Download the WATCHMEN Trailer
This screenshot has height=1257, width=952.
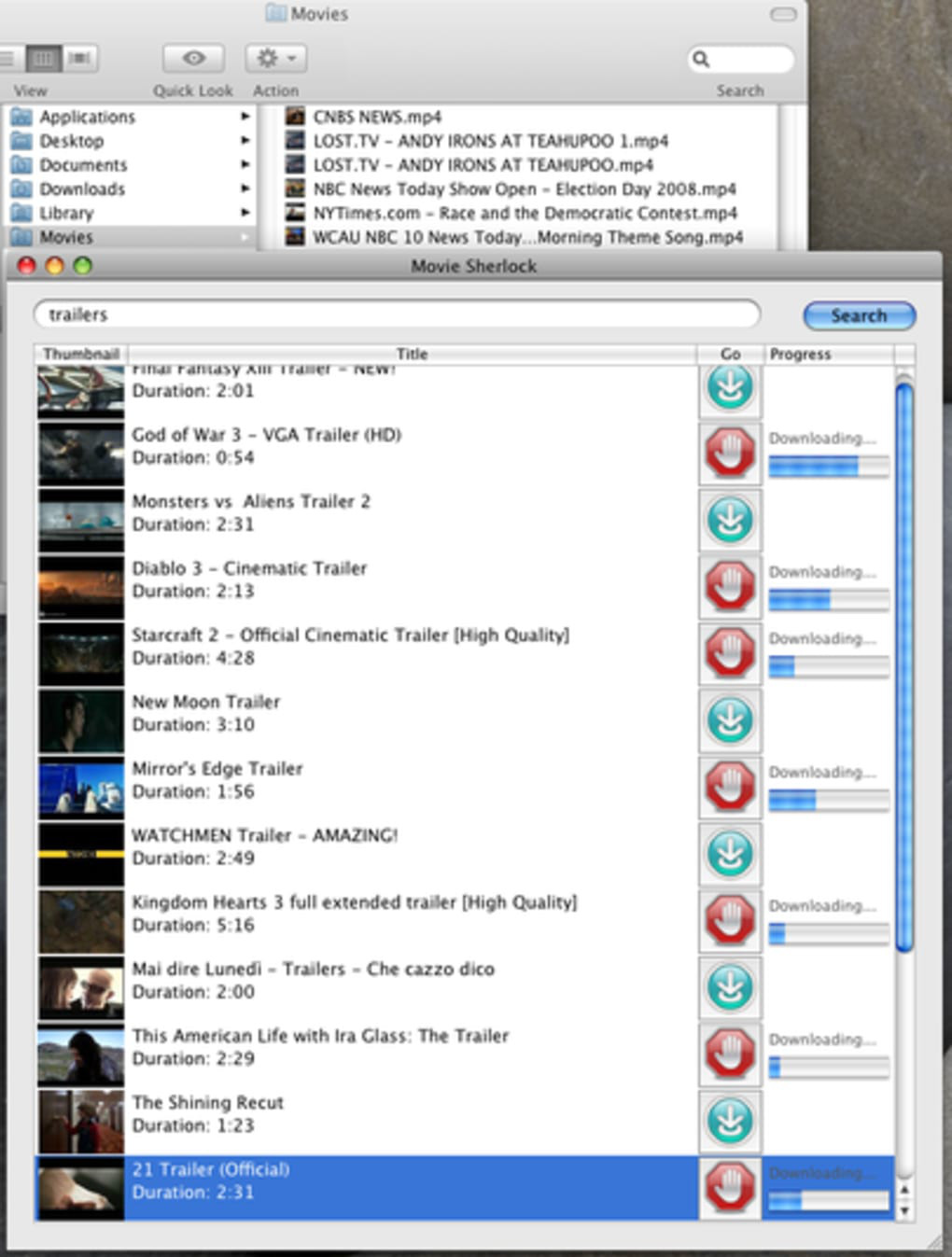(x=730, y=854)
